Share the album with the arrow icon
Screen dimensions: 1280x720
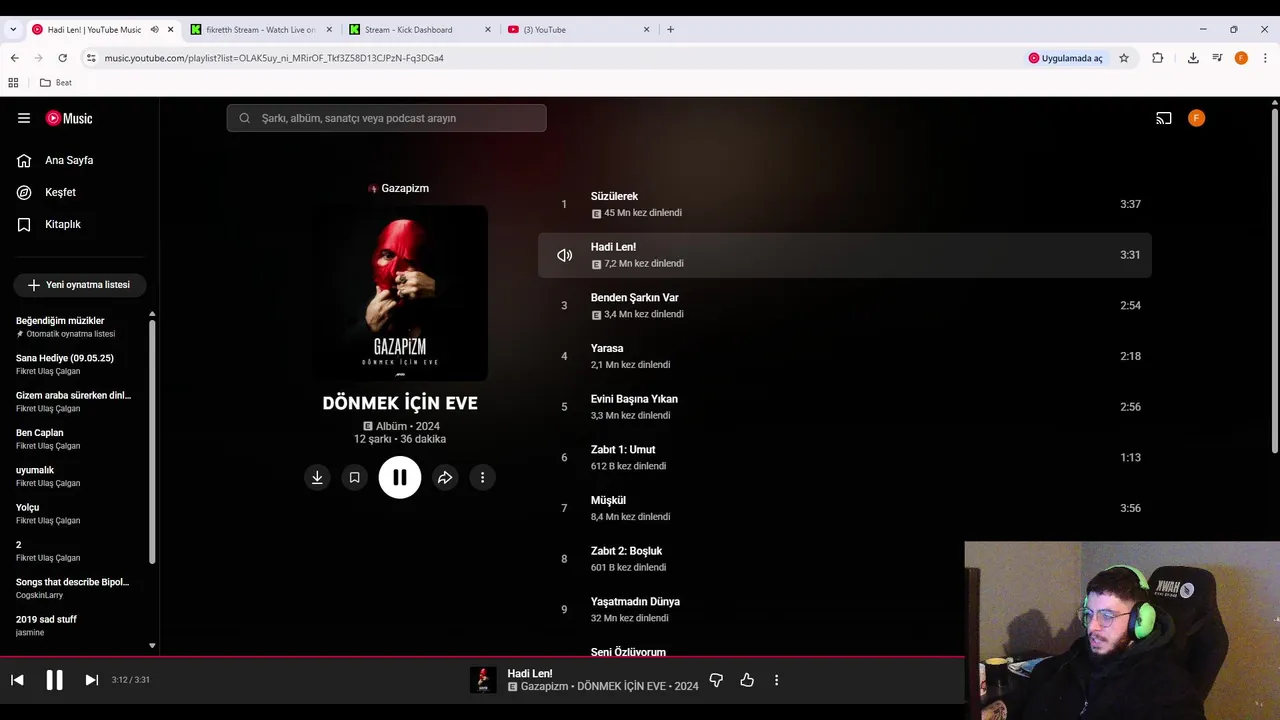445,477
